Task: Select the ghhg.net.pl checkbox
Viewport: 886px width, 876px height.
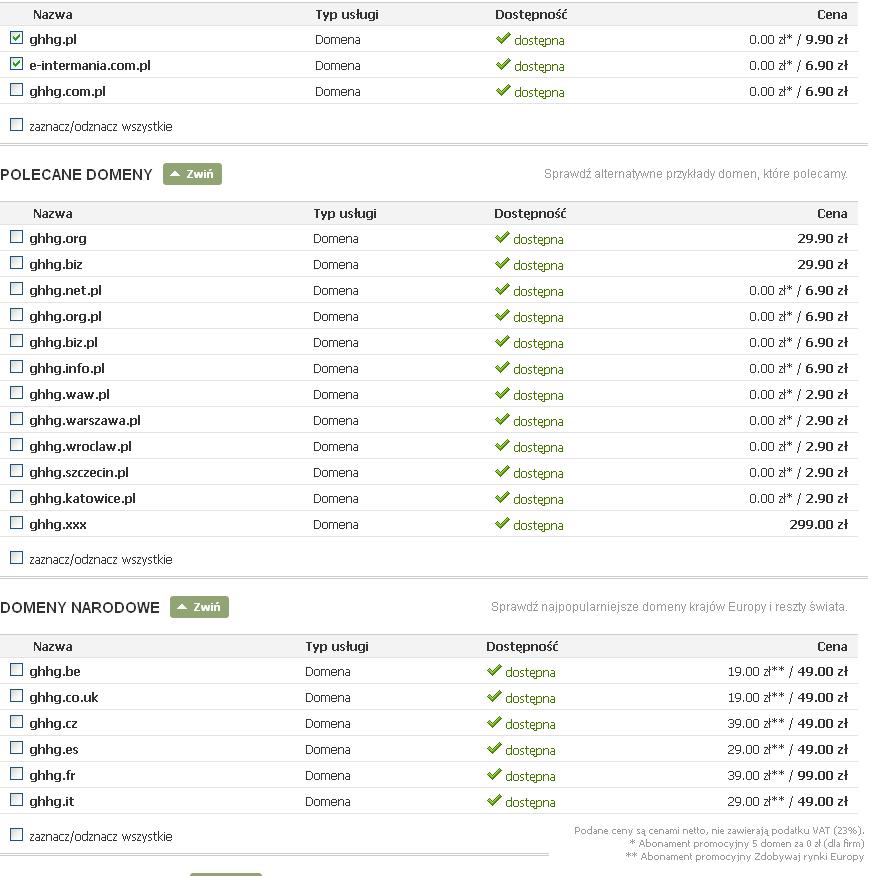Action: coord(16,289)
